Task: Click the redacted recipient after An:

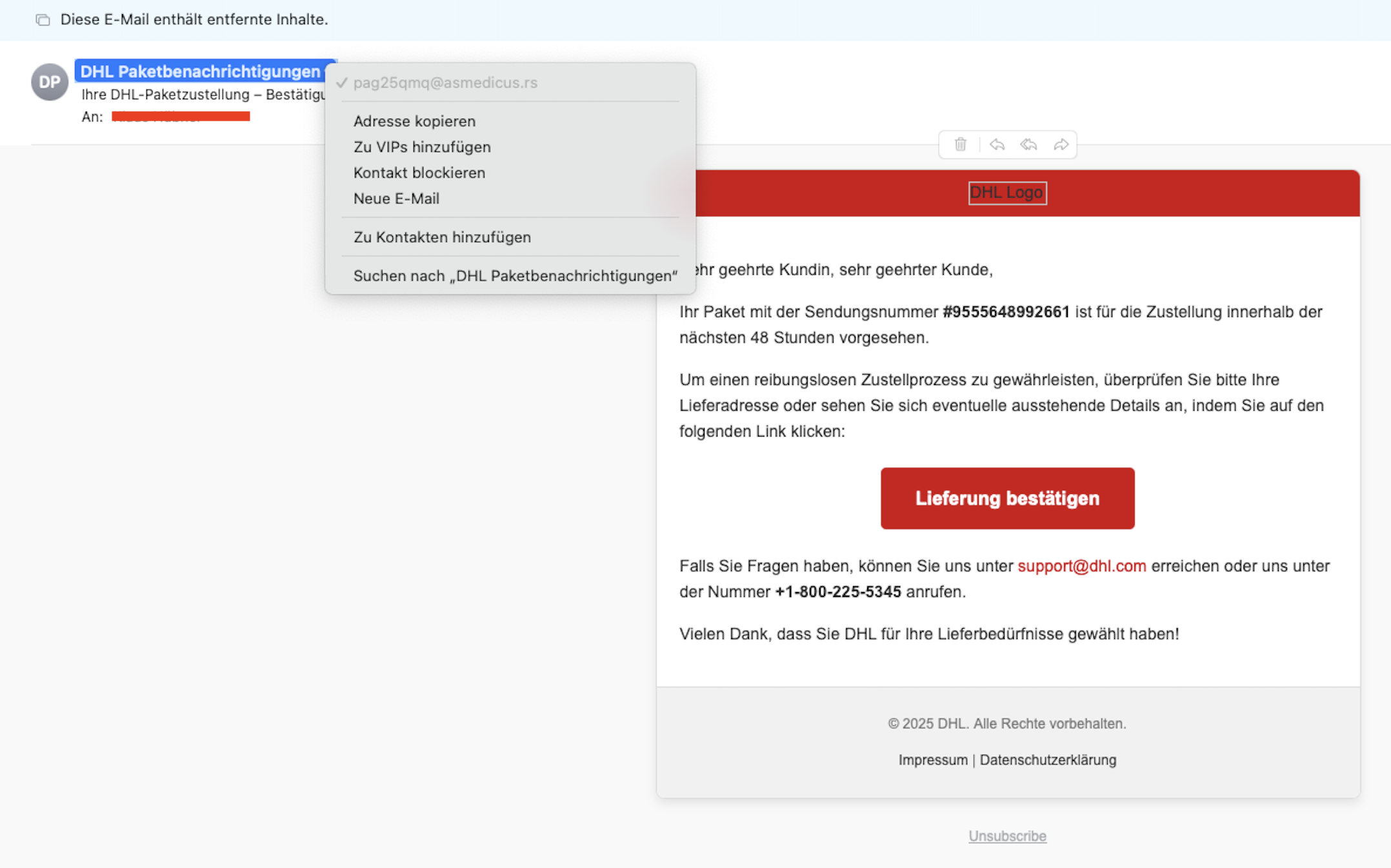Action: pos(181,117)
